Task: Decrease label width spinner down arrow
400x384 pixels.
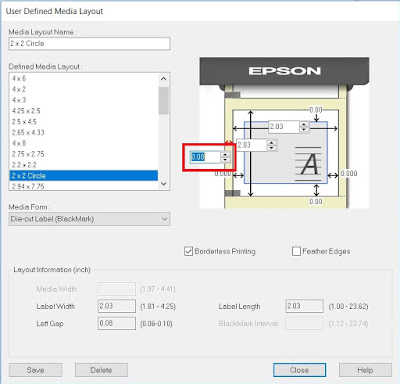Action: click(304, 129)
